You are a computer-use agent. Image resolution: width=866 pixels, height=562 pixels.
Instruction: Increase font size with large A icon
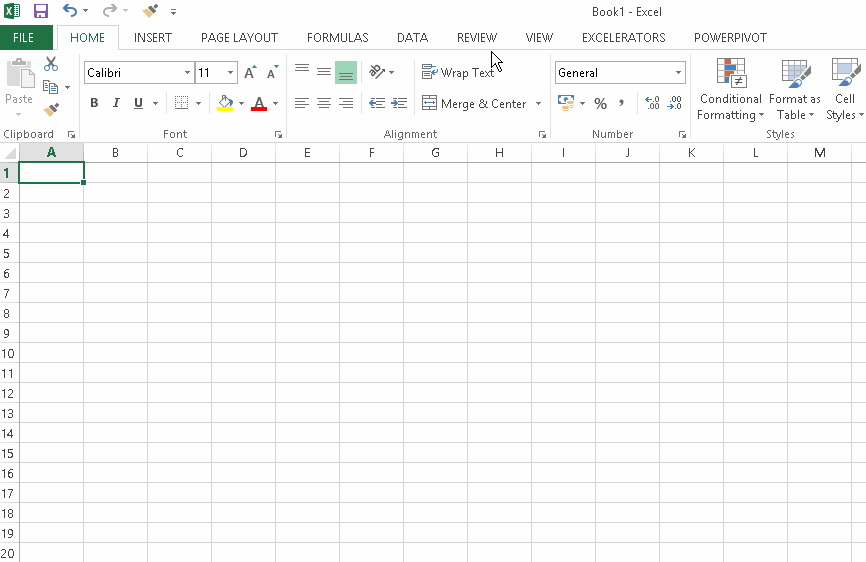(x=250, y=72)
